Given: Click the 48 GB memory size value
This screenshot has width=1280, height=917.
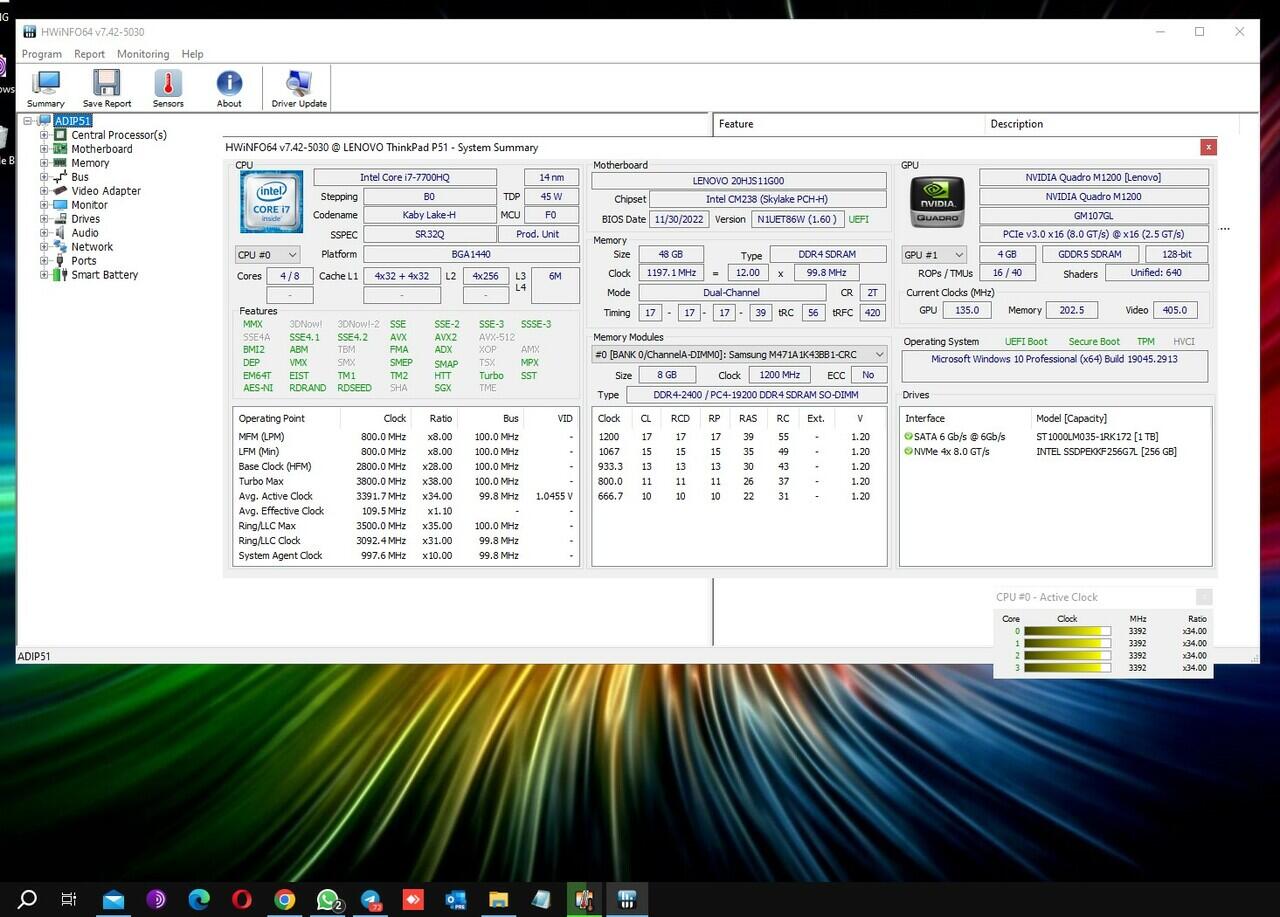Looking at the screenshot, I should coord(671,255).
